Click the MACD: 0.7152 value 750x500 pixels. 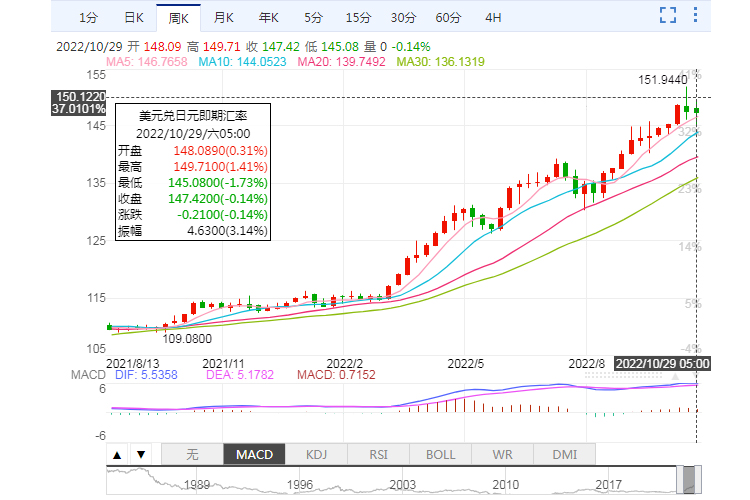336,375
